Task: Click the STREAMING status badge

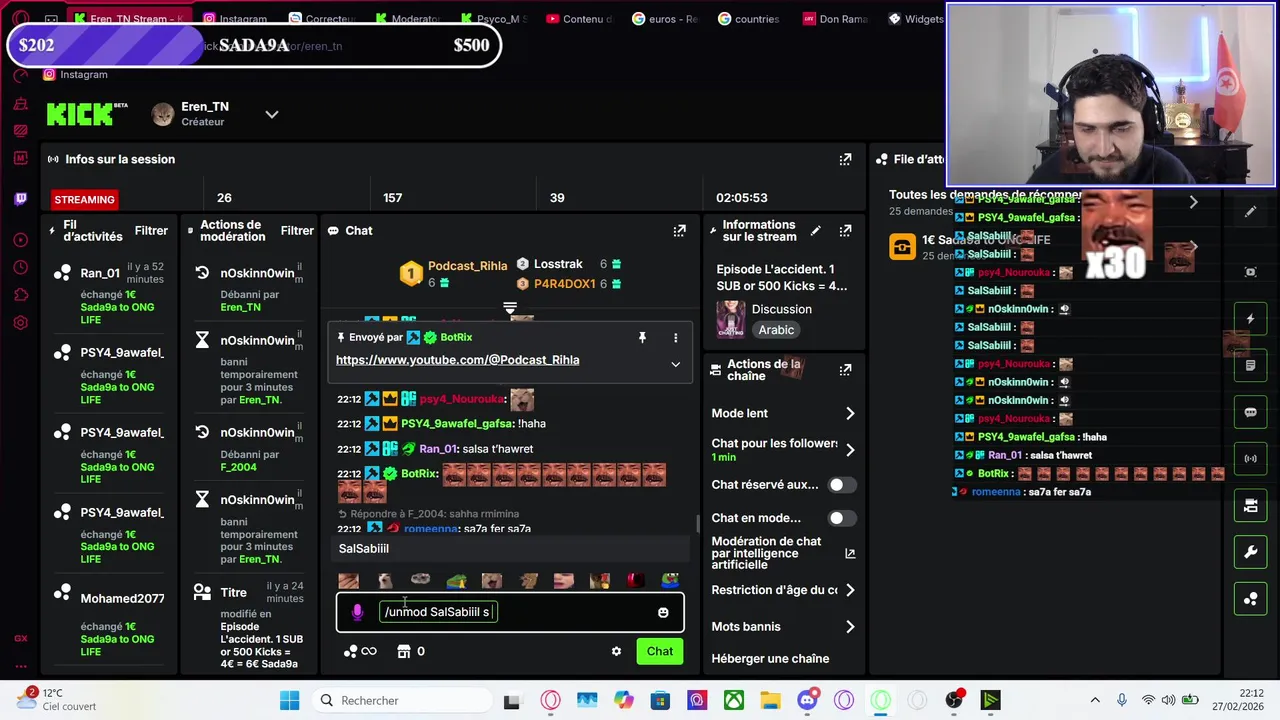Action: coord(84,200)
